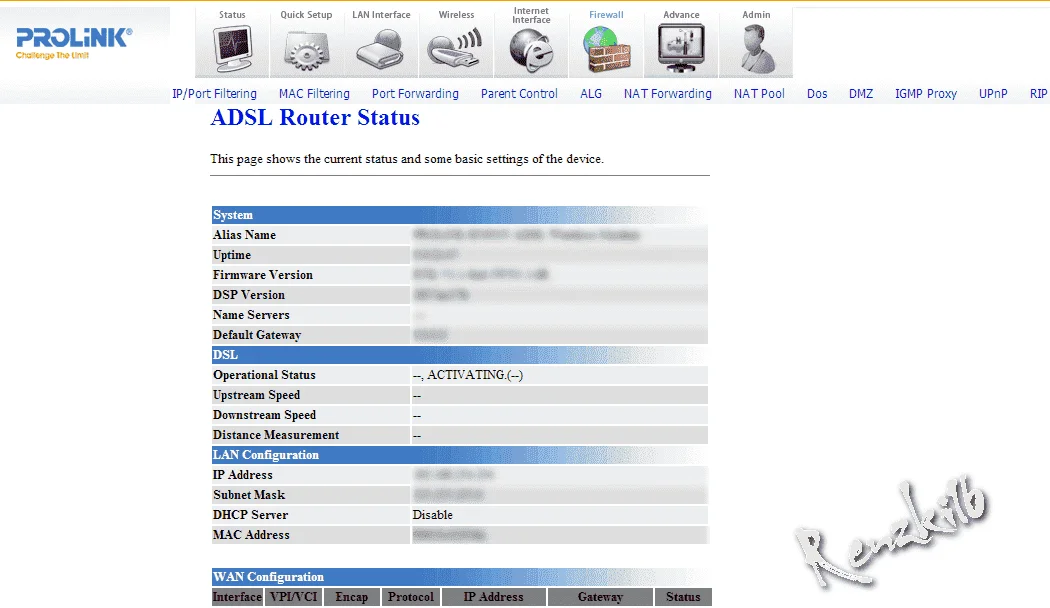Open IP/Port Filtering submenu link
The width and height of the screenshot is (1050, 608).
[214, 94]
